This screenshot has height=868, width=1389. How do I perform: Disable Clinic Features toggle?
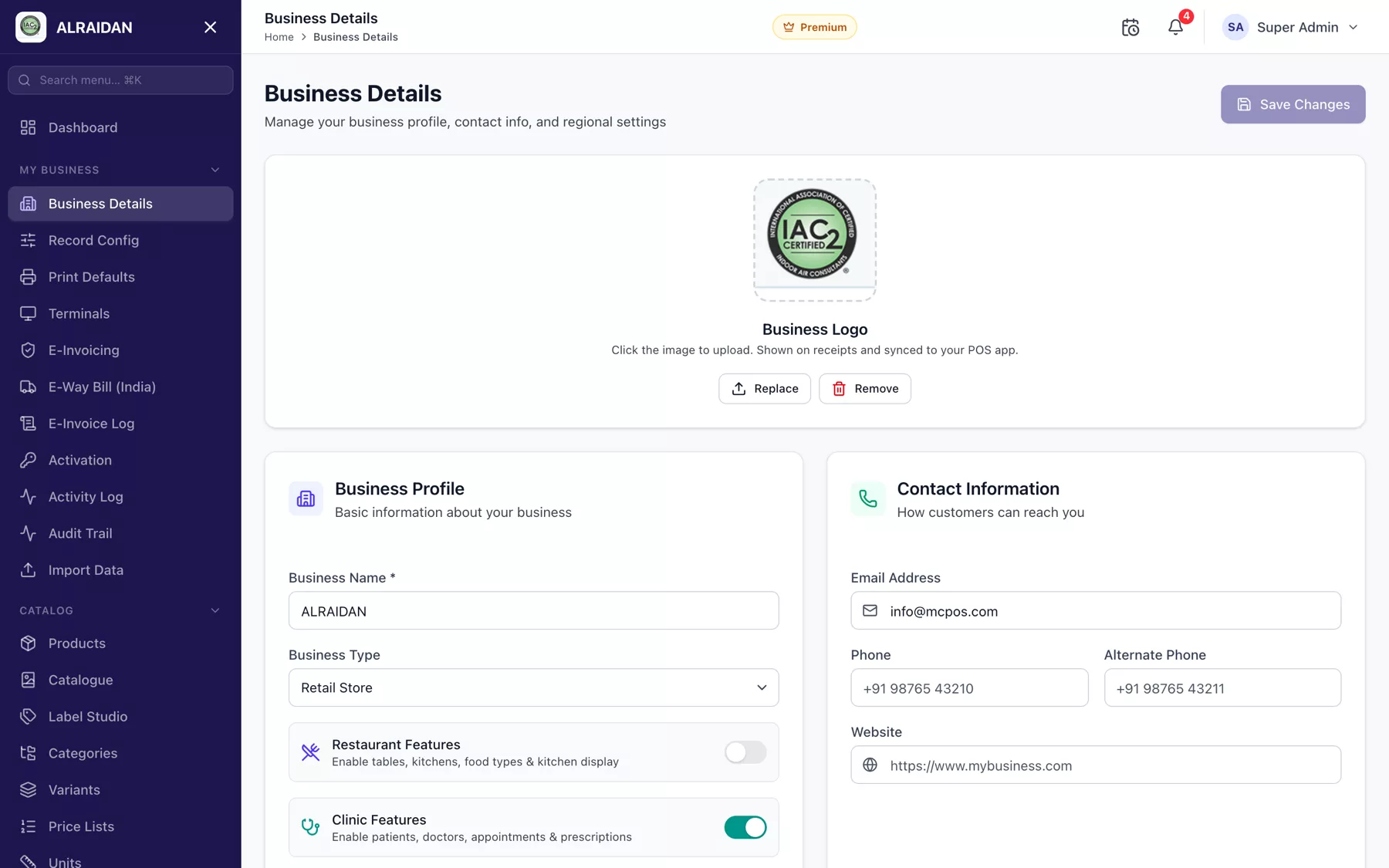click(745, 827)
